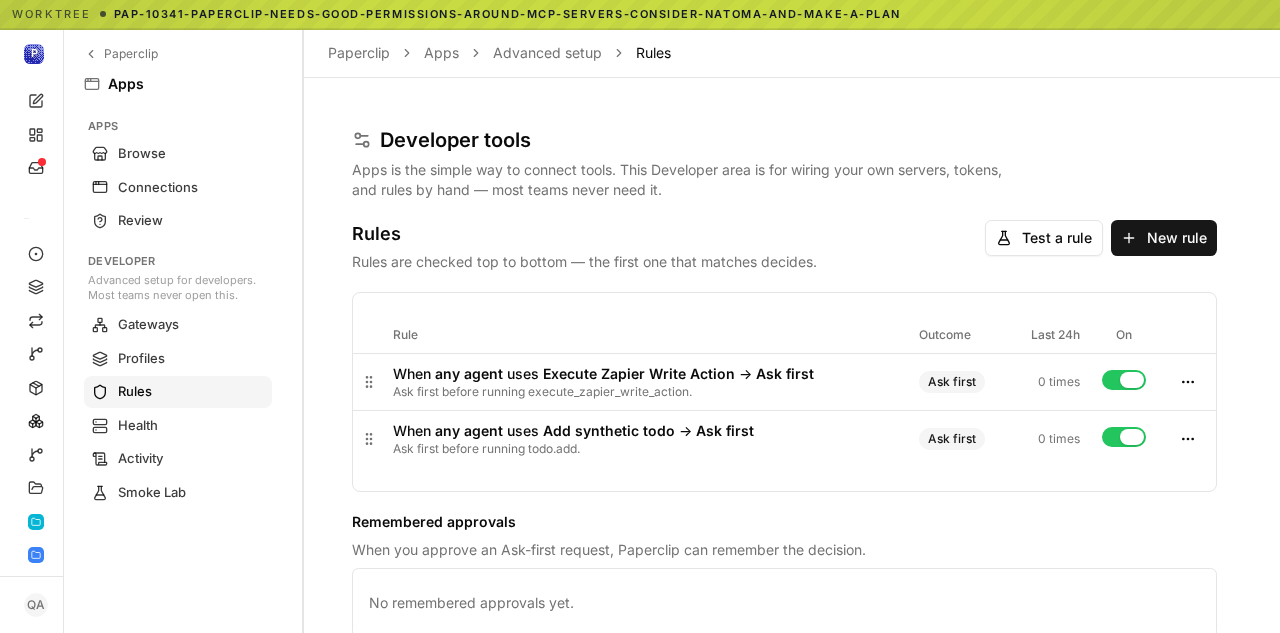This screenshot has width=1280, height=633.
Task: Click the Remembered approvals heading
Action: tap(434, 522)
